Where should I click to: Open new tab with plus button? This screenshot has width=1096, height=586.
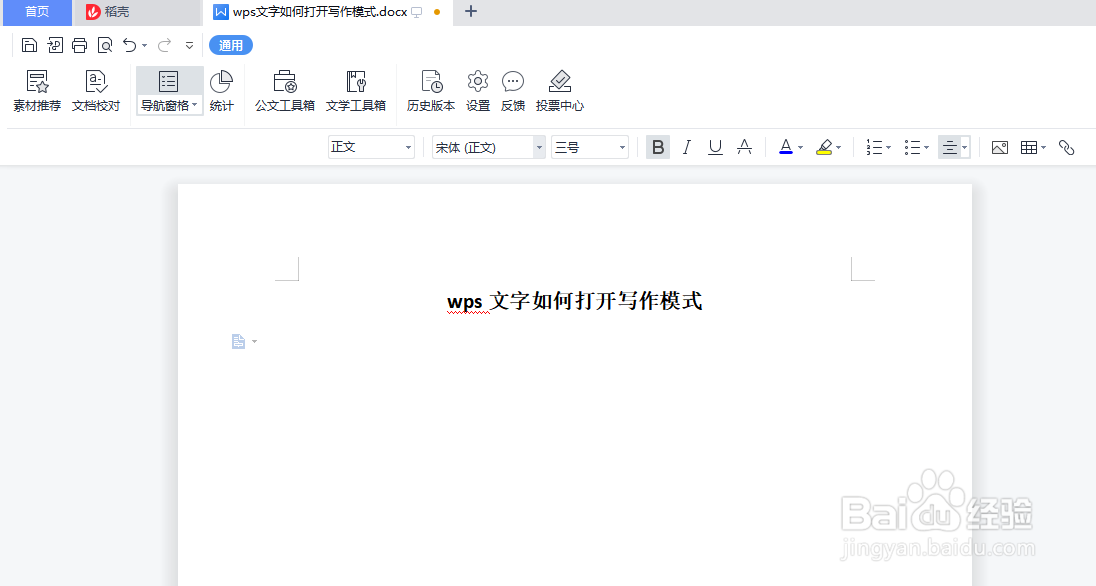click(x=471, y=11)
